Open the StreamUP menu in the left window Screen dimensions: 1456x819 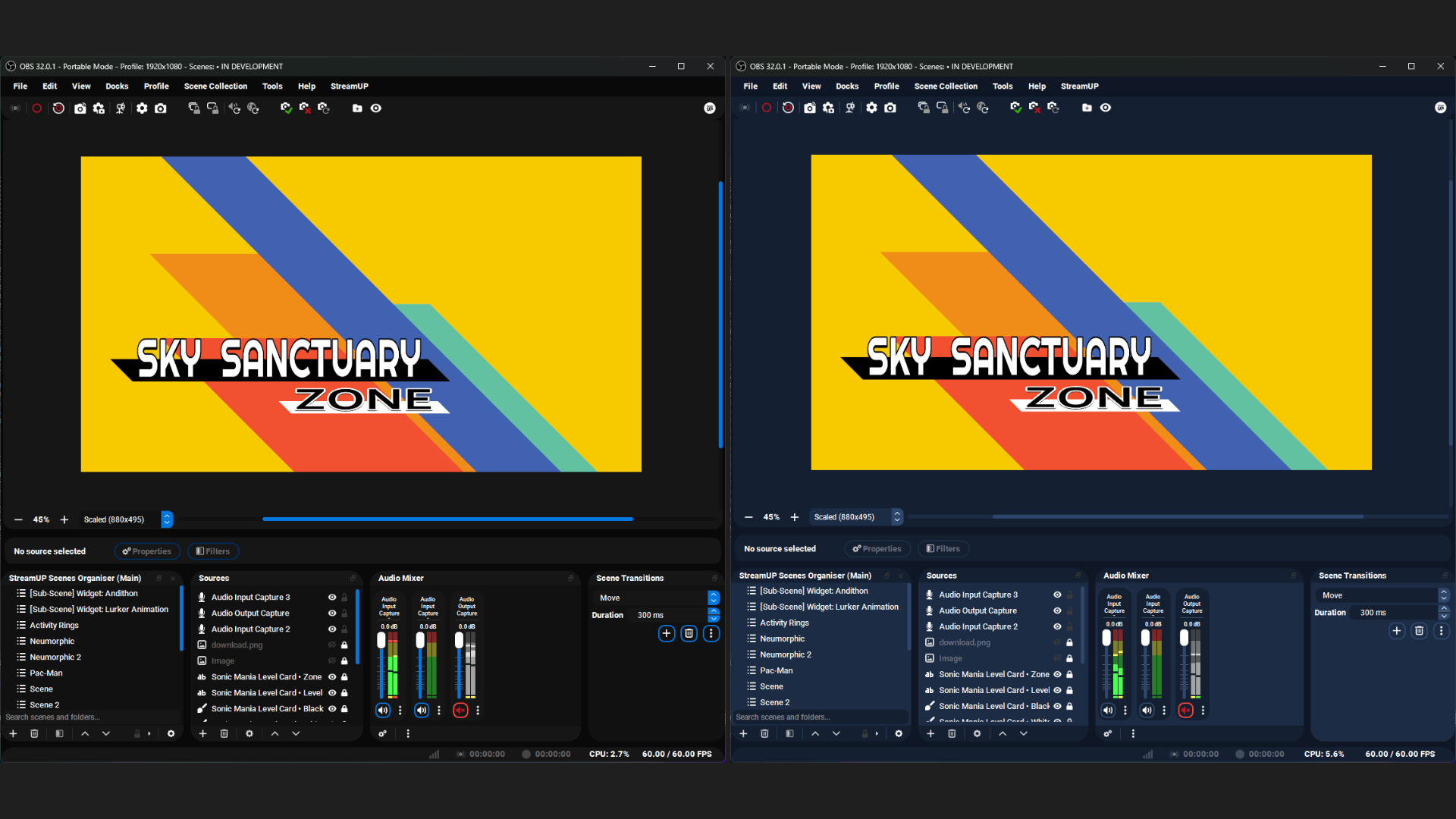(x=350, y=86)
